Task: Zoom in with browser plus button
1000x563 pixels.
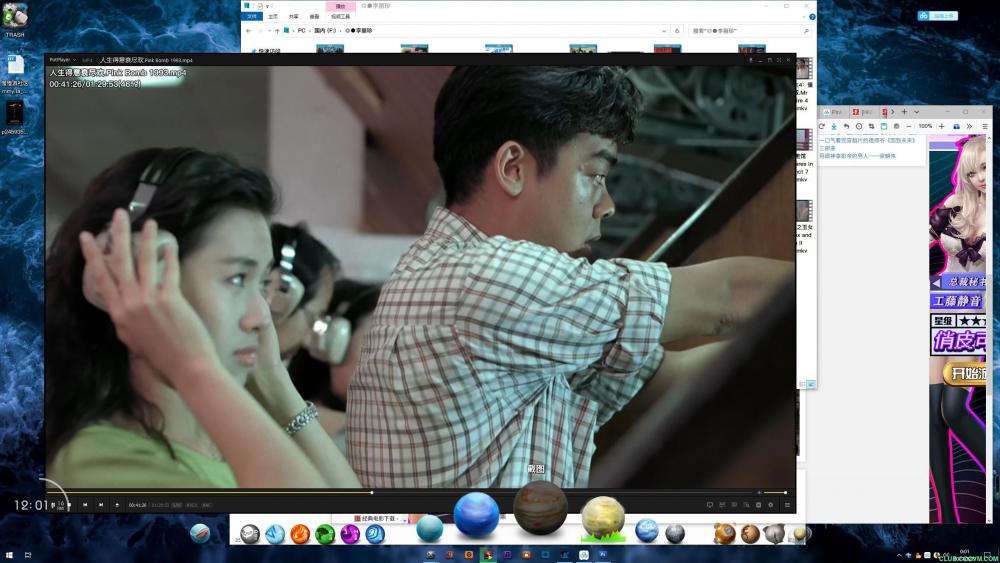Action: (x=941, y=126)
